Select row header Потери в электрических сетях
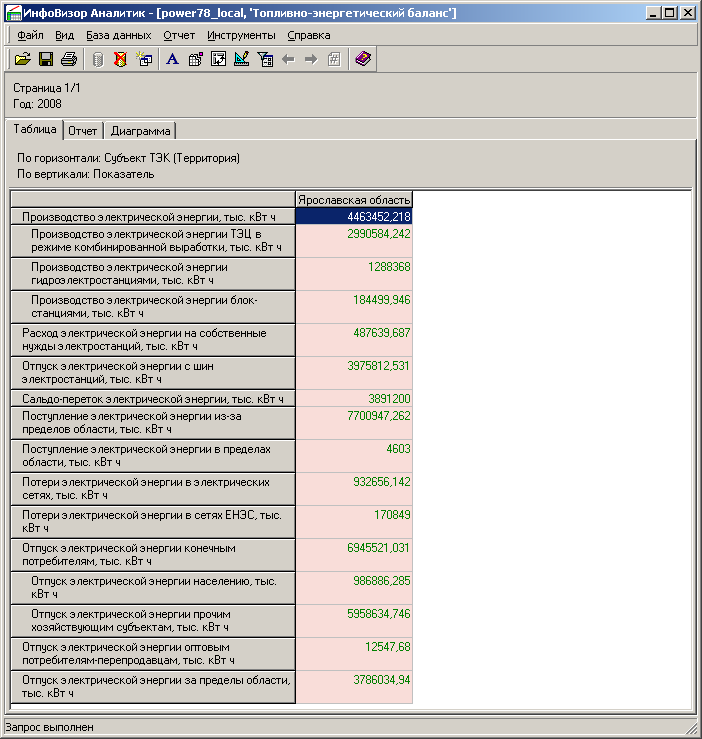702x739 pixels. pyautogui.click(x=153, y=489)
